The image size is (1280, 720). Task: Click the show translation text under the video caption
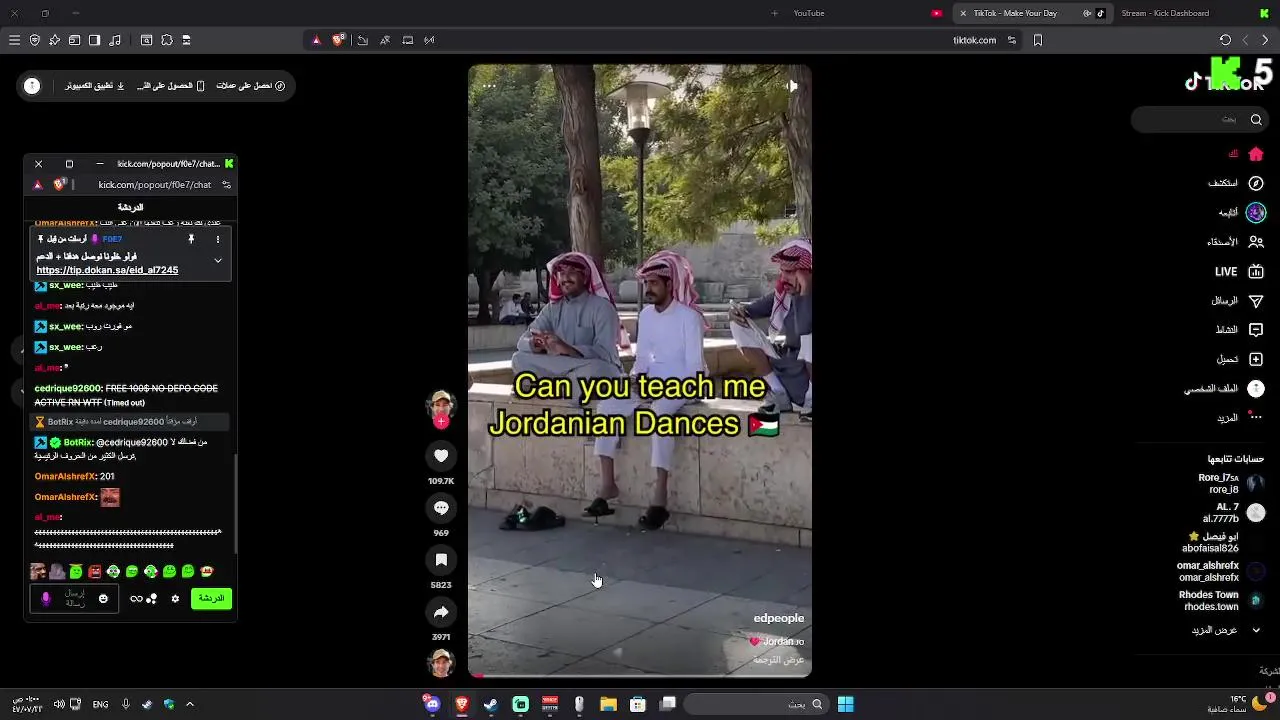(x=778, y=660)
